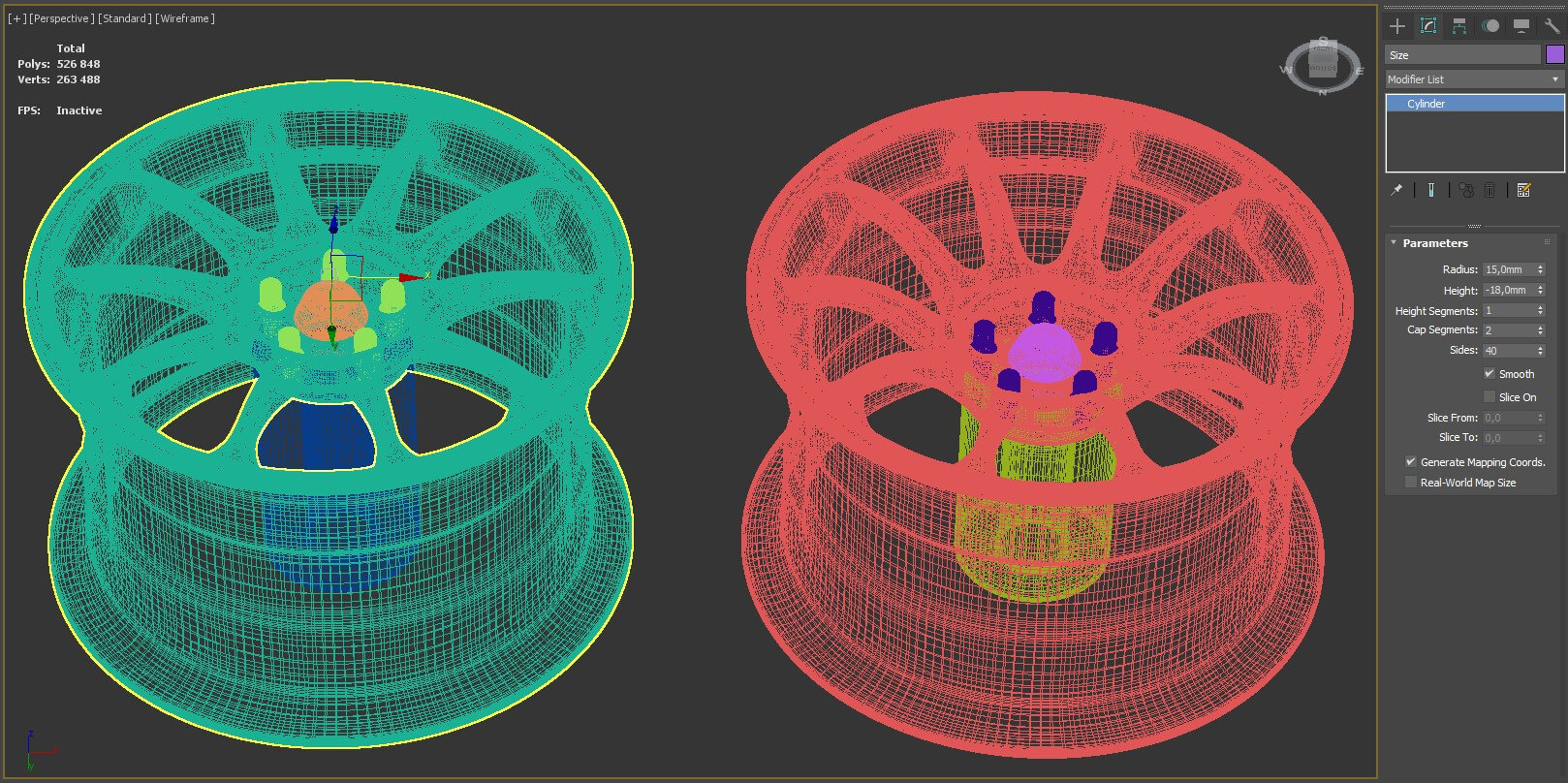Toggle Real-World Map Size checkbox
Viewport: 1568px width, 783px height.
coord(1411,483)
